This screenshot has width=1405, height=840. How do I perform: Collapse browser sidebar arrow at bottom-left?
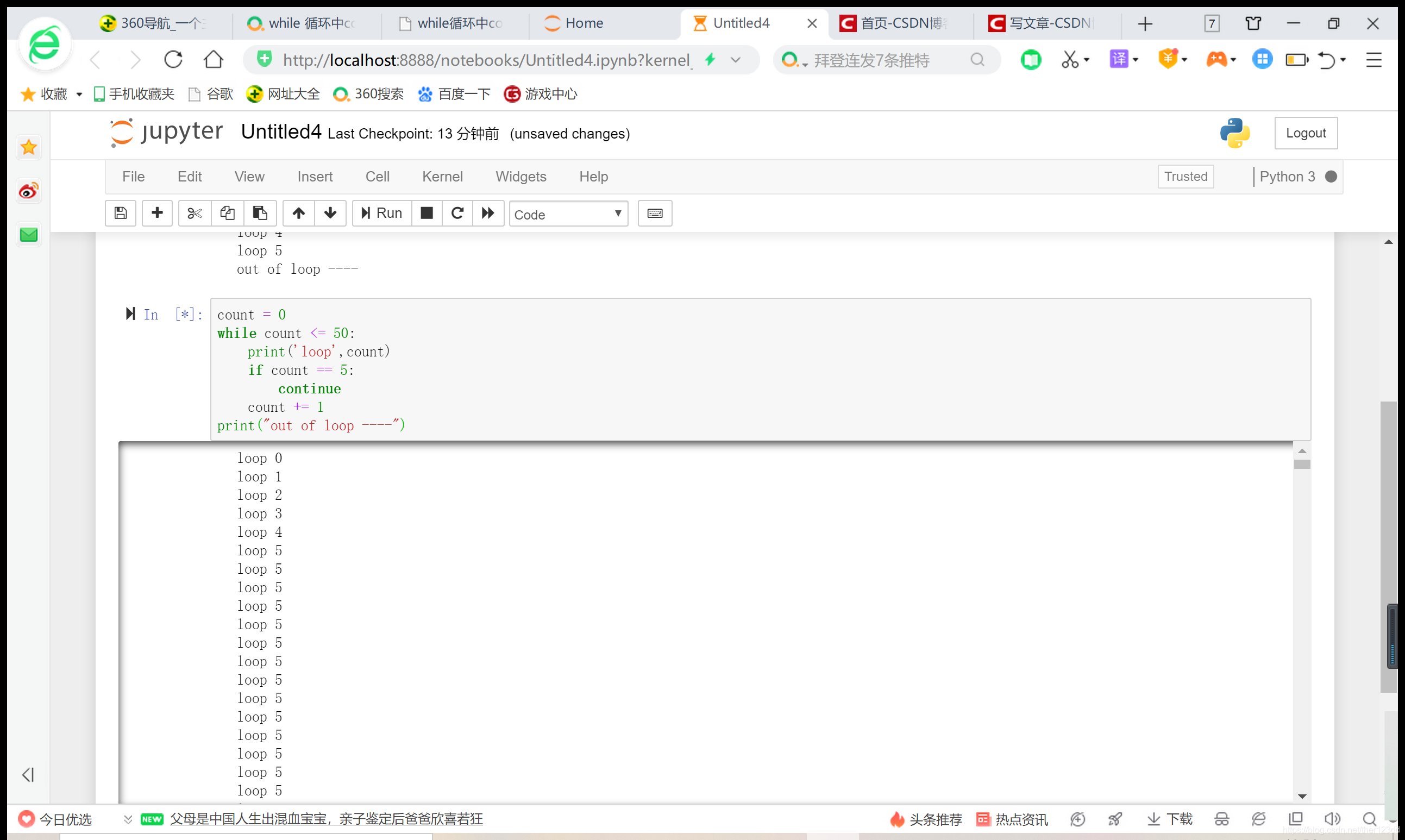28,774
